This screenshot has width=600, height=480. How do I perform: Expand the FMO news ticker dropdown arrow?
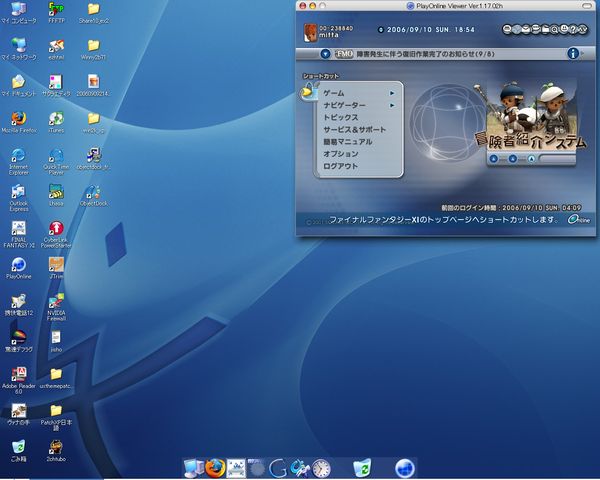tap(325, 54)
